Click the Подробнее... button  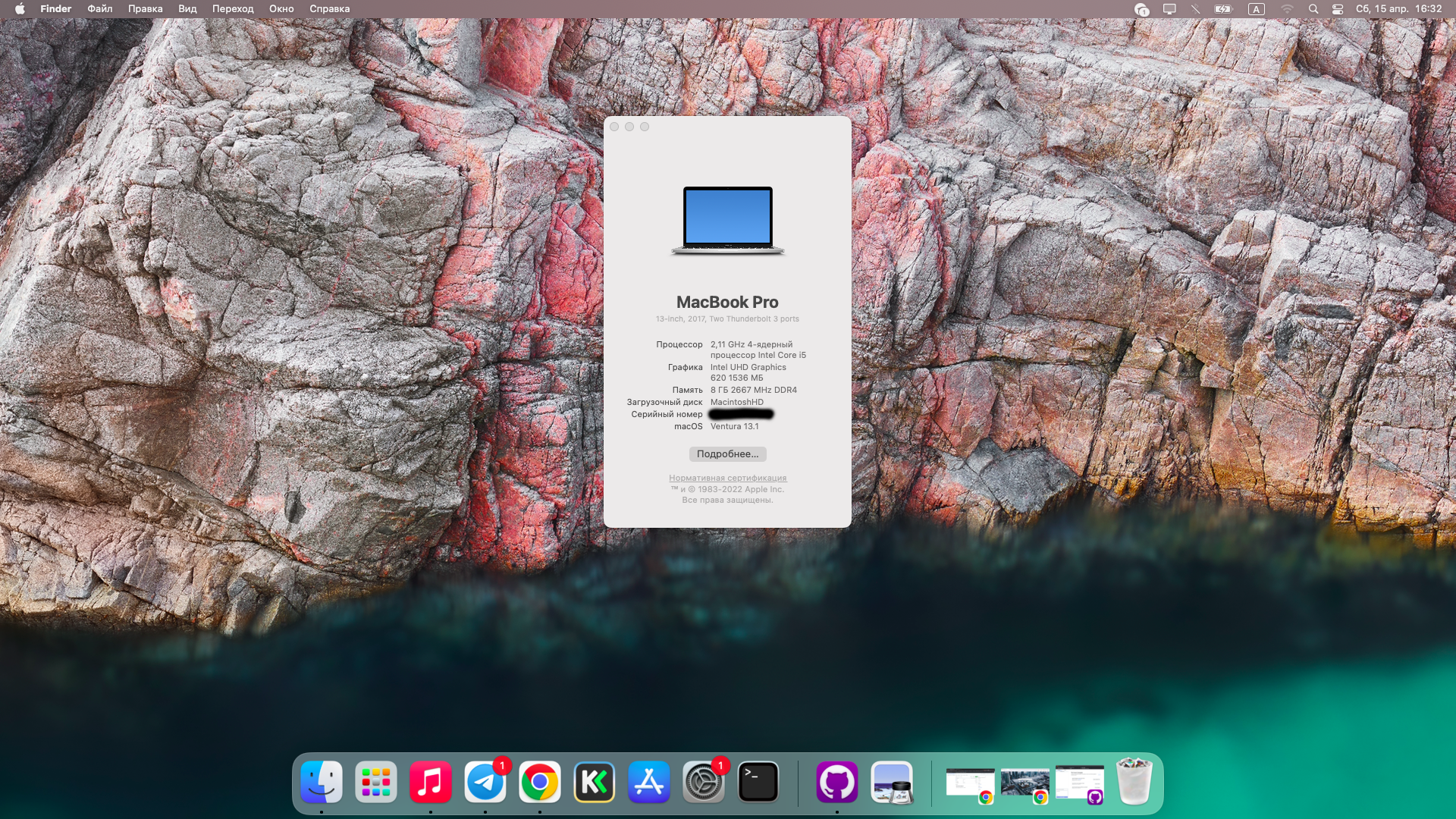click(x=727, y=453)
